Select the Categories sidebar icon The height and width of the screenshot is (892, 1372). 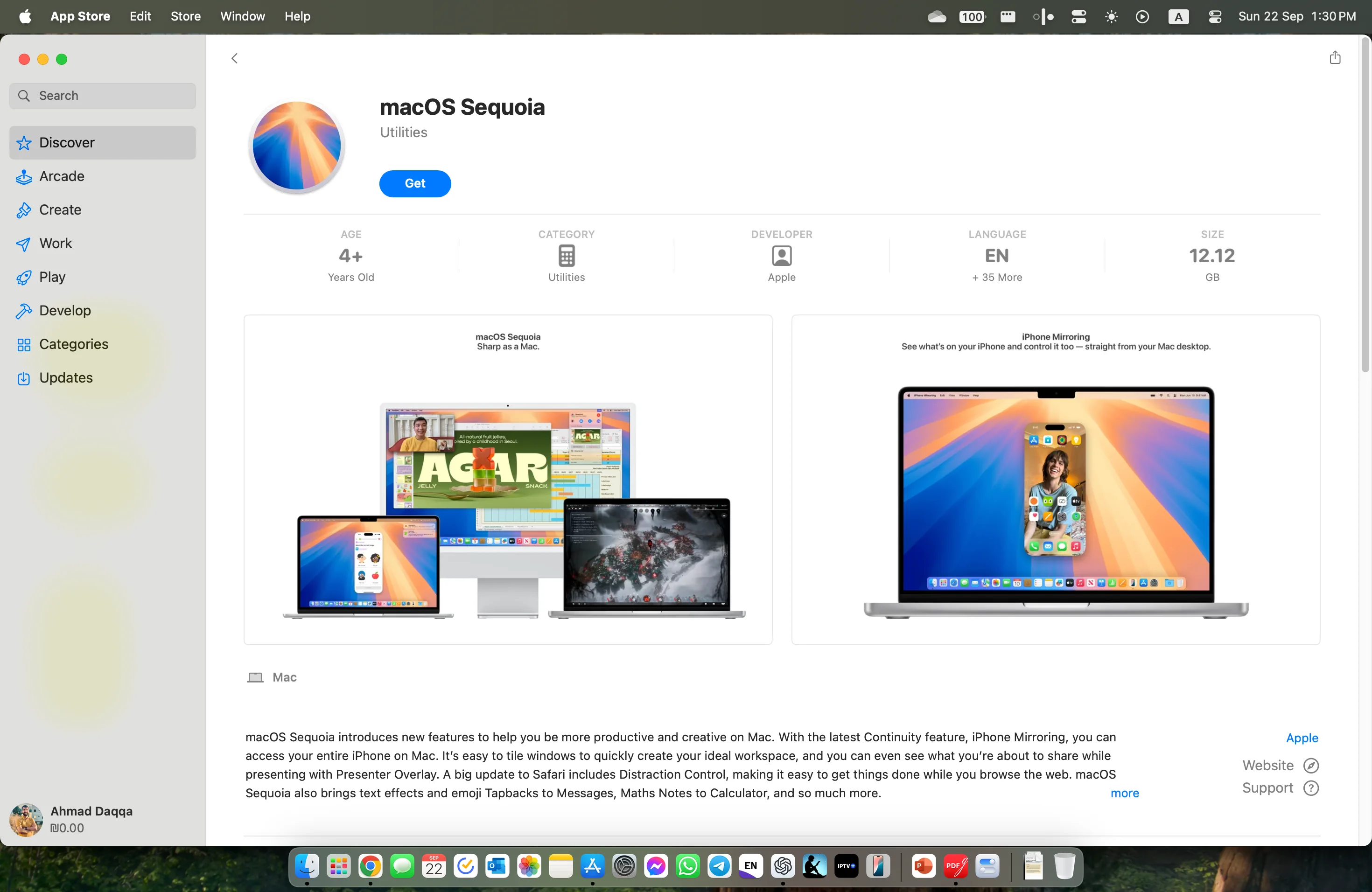point(23,344)
